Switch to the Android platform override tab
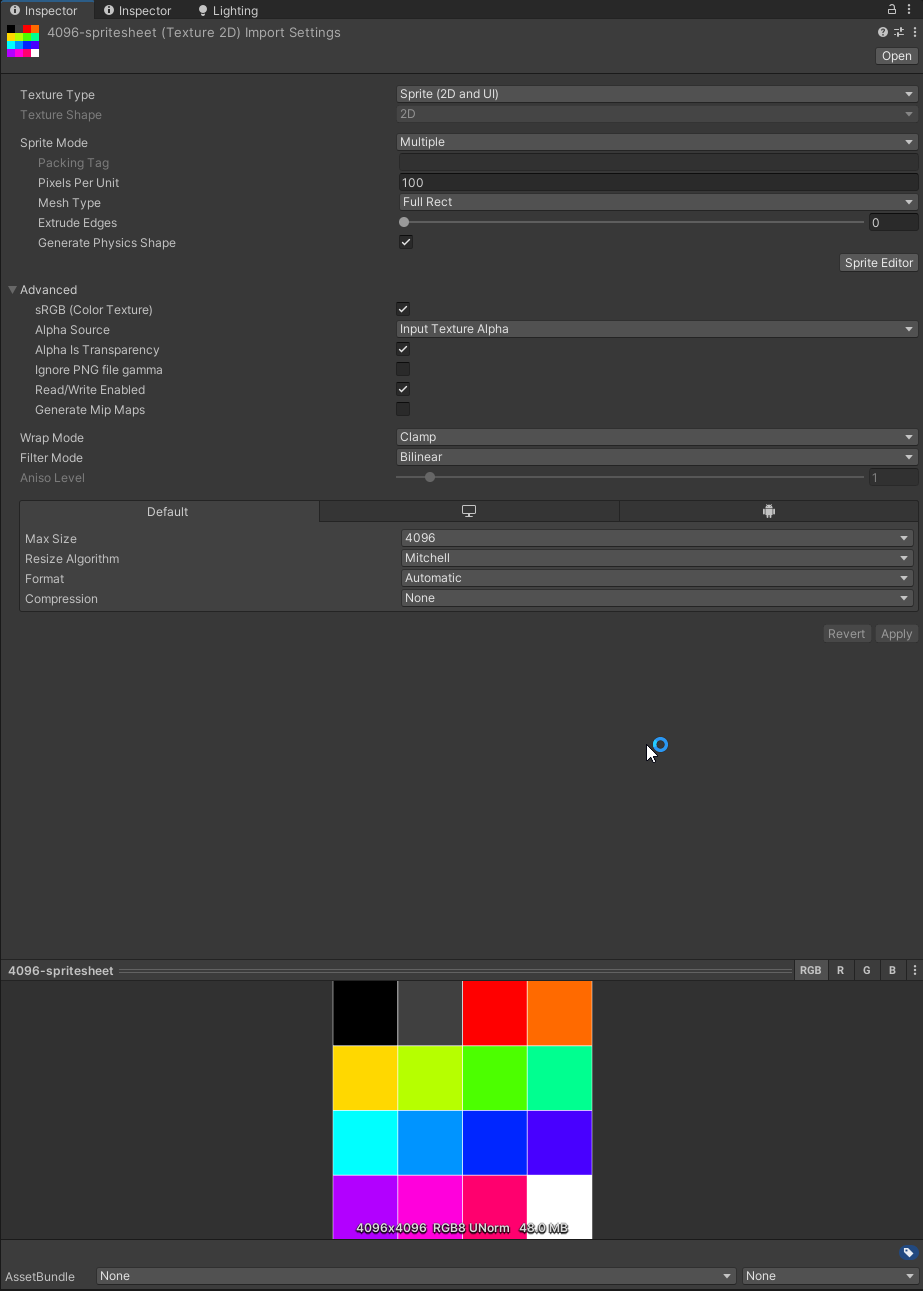Image resolution: width=923 pixels, height=1291 pixels. [x=768, y=511]
